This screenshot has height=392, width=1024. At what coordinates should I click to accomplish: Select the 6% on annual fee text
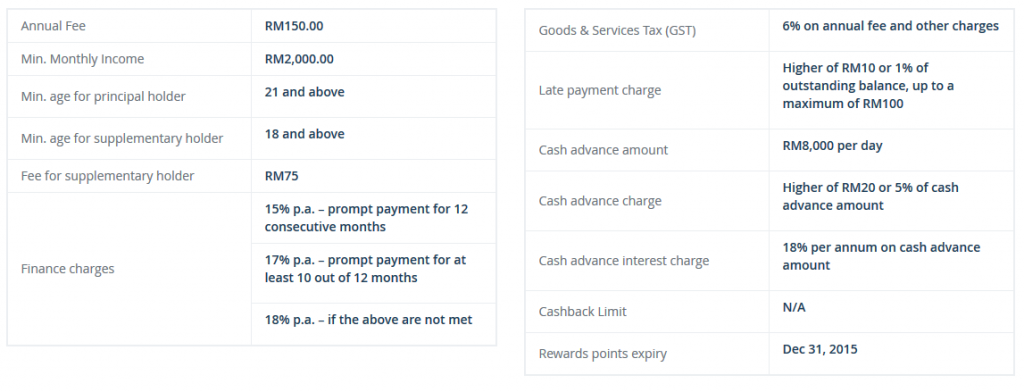891,26
